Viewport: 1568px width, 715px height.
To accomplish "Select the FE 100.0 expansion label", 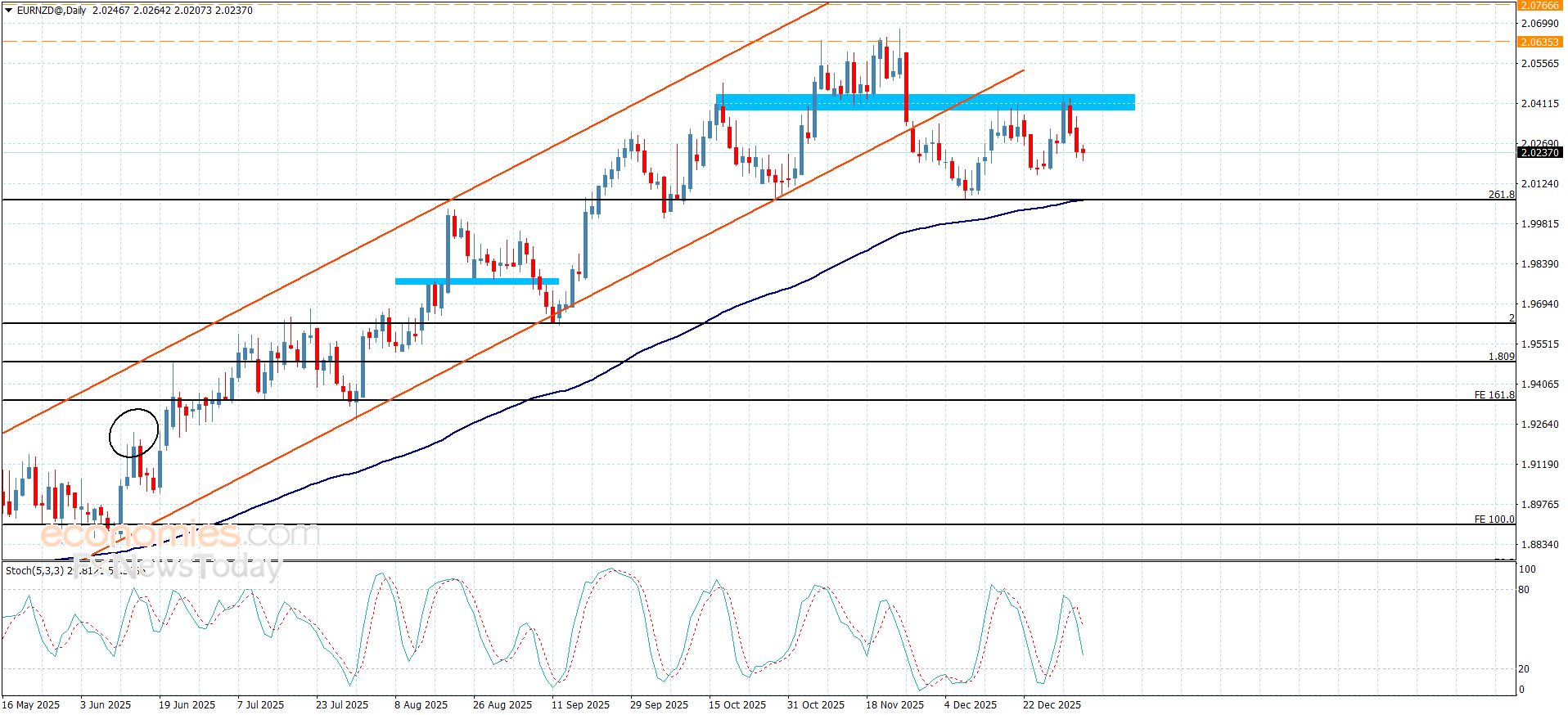I will pyautogui.click(x=1494, y=519).
